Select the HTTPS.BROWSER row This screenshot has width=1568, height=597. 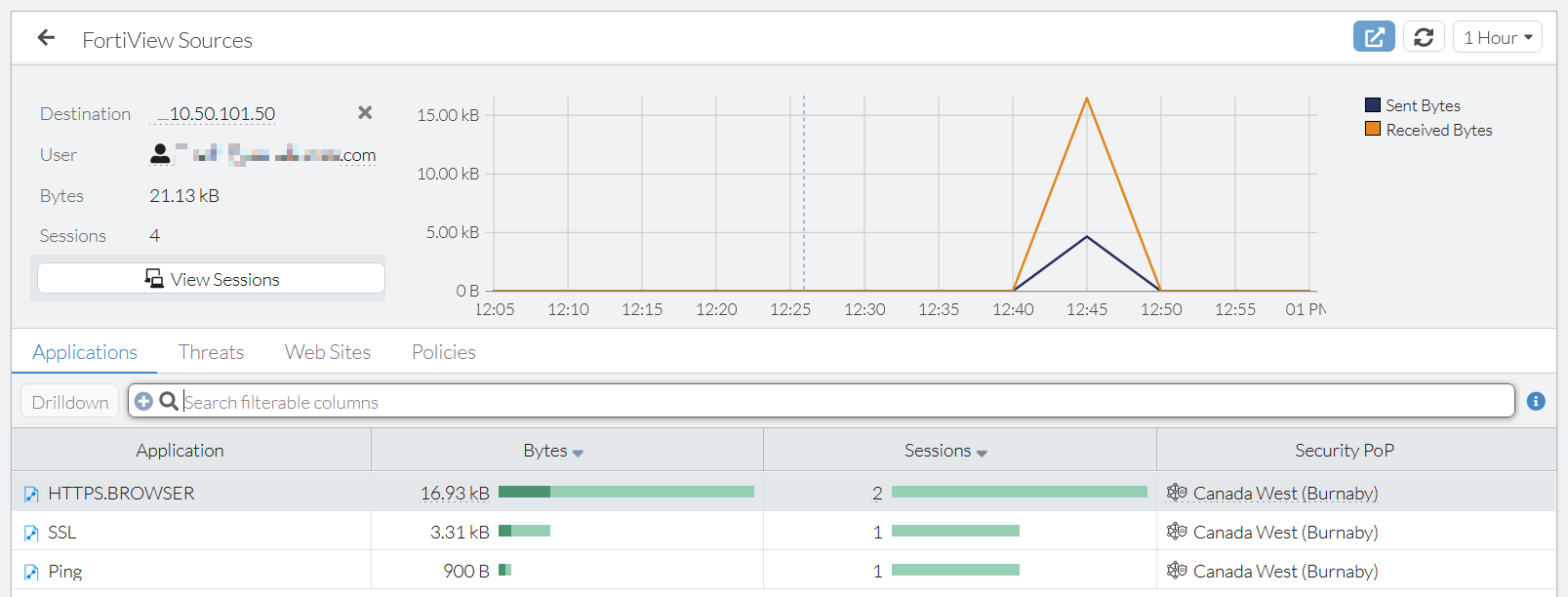coord(784,492)
